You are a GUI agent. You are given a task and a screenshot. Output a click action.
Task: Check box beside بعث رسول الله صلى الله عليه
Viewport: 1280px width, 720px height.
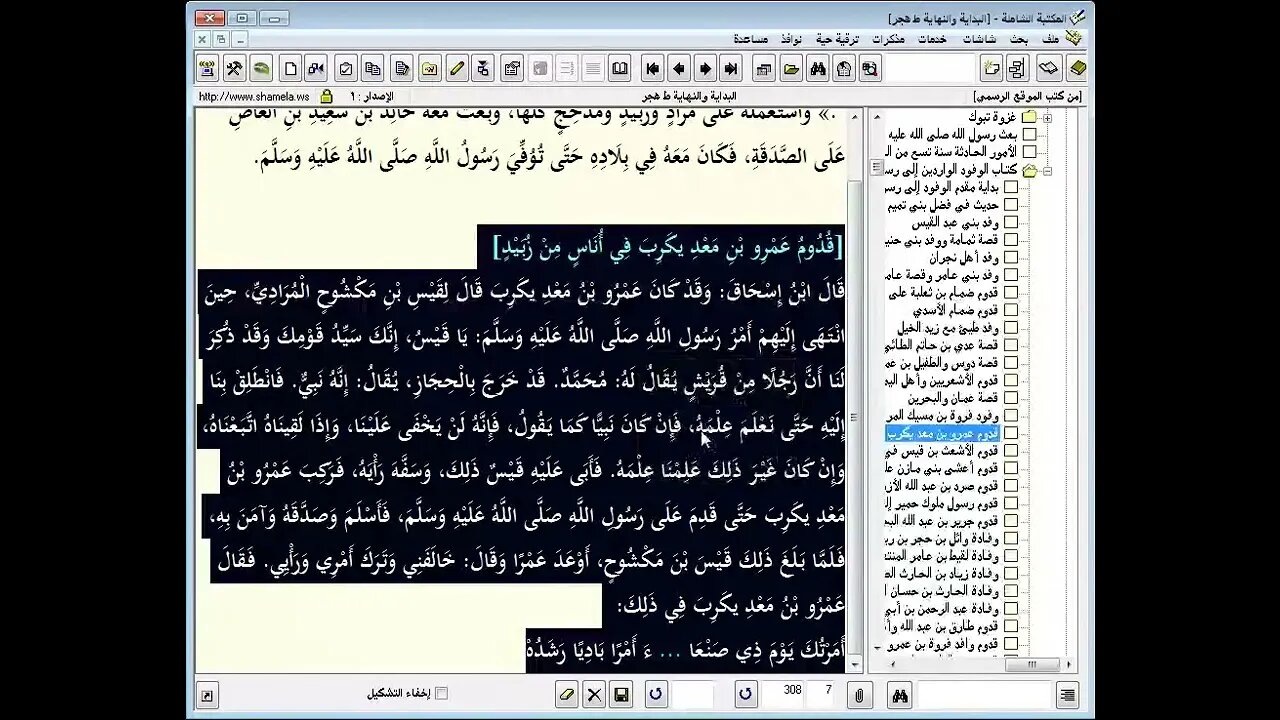pyautogui.click(x=1029, y=134)
